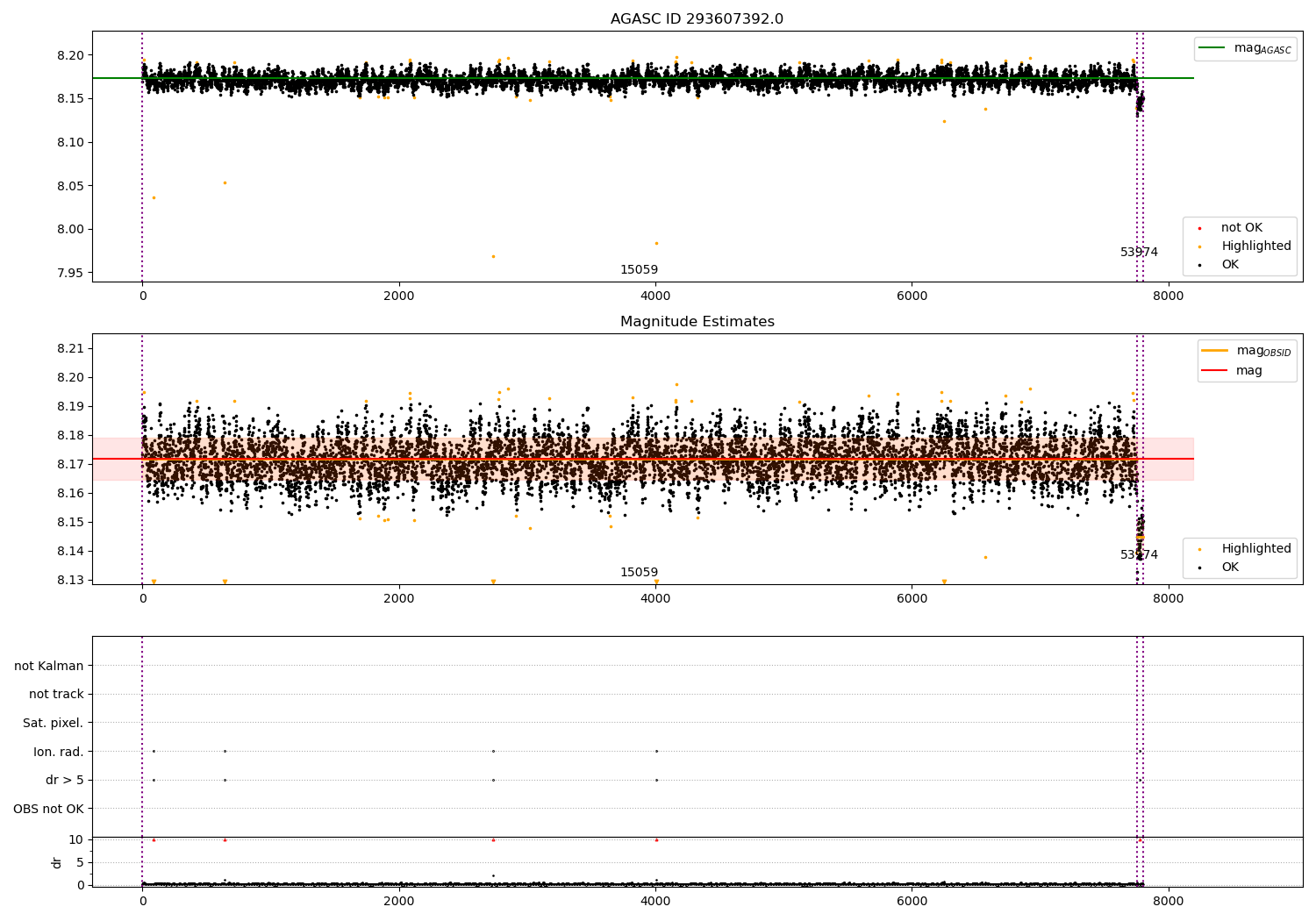Click the 'dr' y-axis label
The height and width of the screenshot is (921, 1316).
point(57,862)
